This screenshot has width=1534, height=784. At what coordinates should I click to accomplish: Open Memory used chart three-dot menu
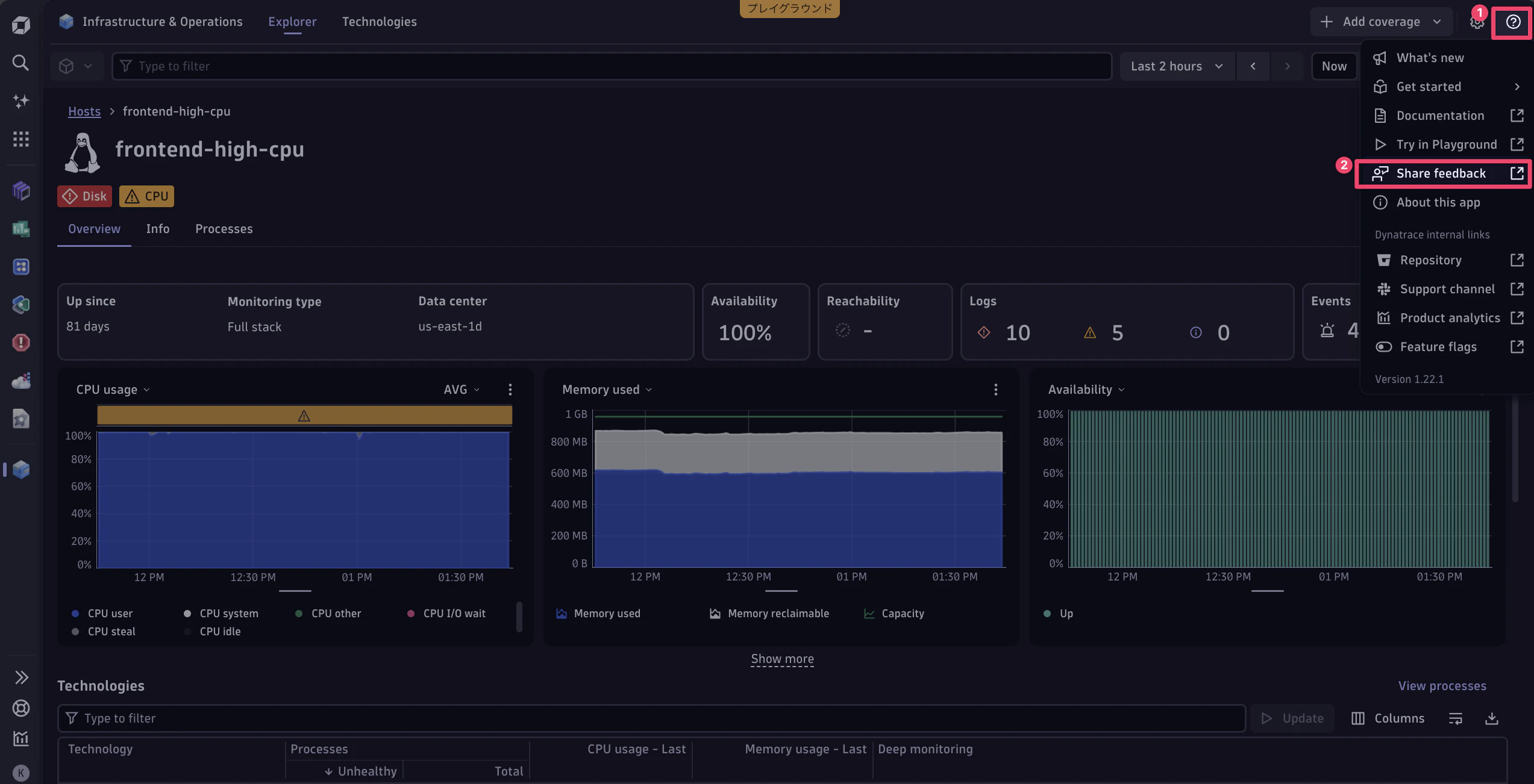point(996,390)
